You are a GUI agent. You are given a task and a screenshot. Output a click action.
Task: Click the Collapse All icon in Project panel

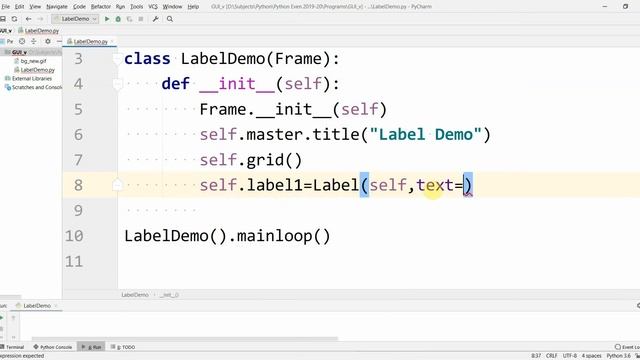[34, 41]
